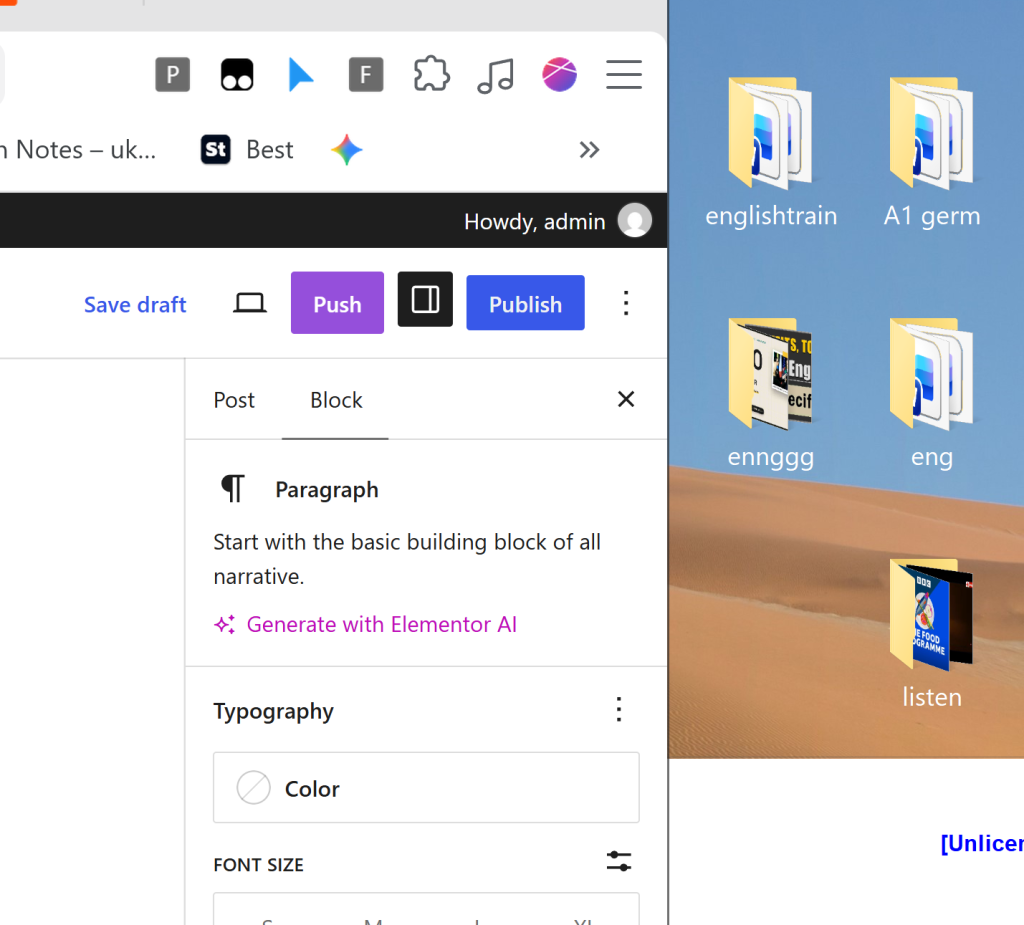Click the admin avatar icon
This screenshot has height=925, width=1024.
[x=635, y=220]
